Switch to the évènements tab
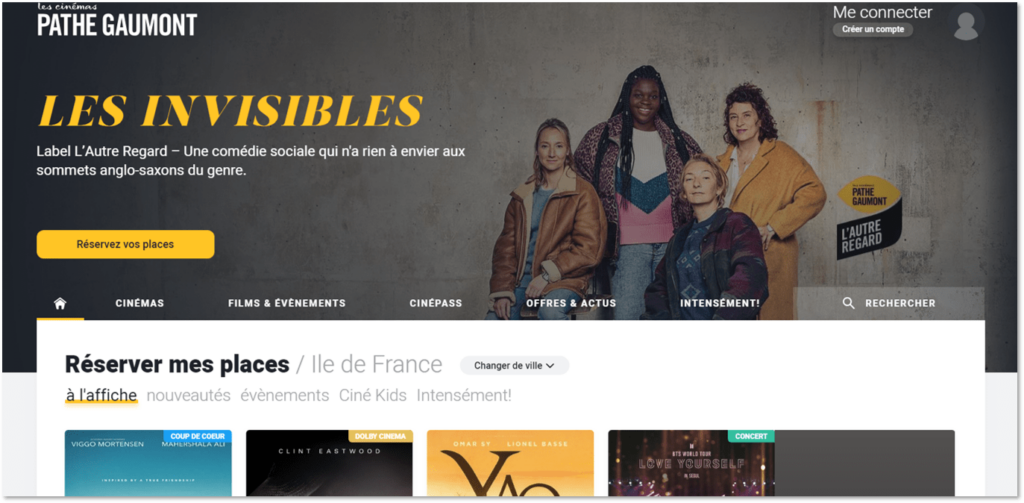 click(285, 395)
